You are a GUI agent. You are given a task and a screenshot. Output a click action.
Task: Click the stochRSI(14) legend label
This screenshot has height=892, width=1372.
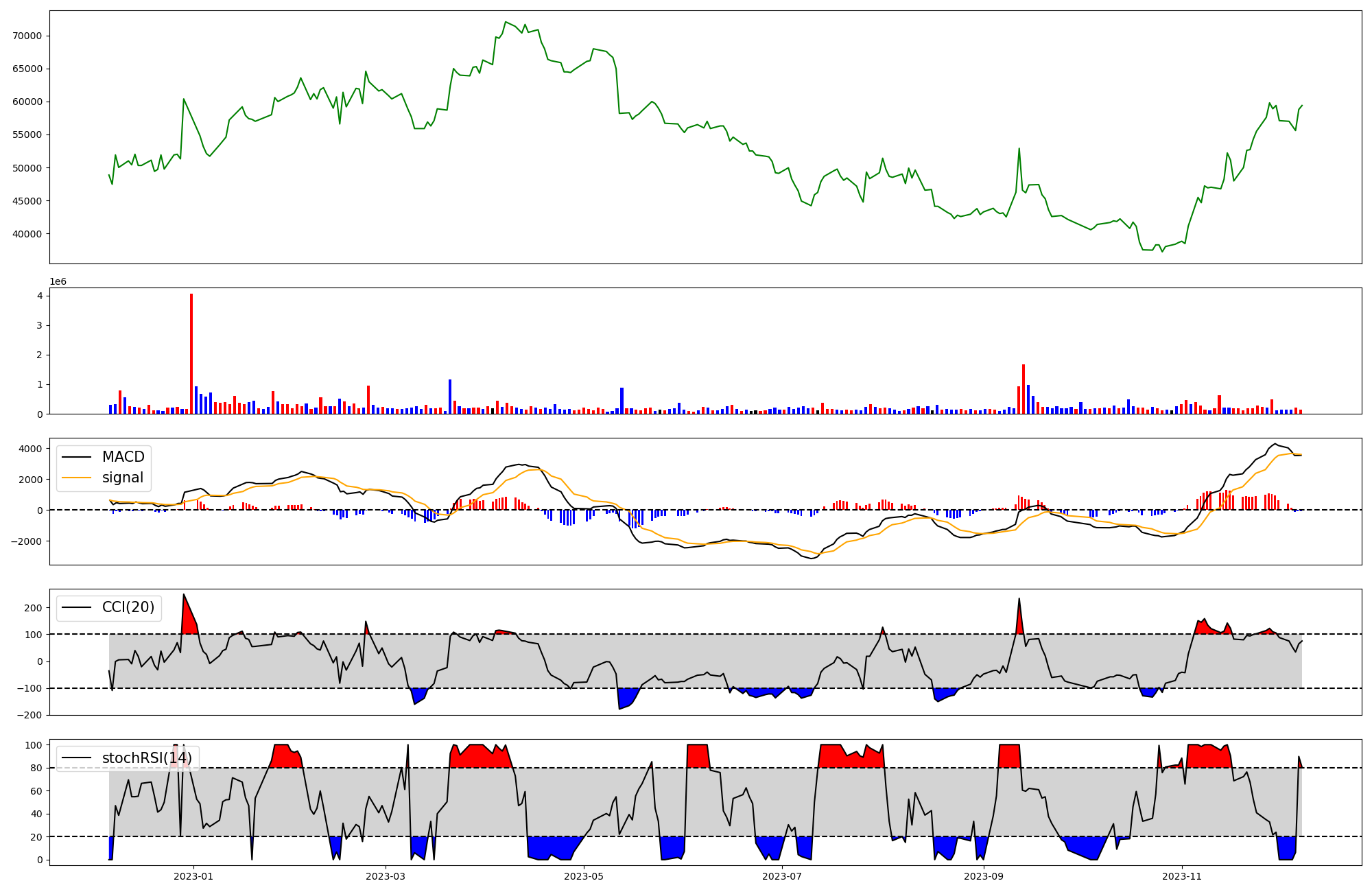point(147,758)
